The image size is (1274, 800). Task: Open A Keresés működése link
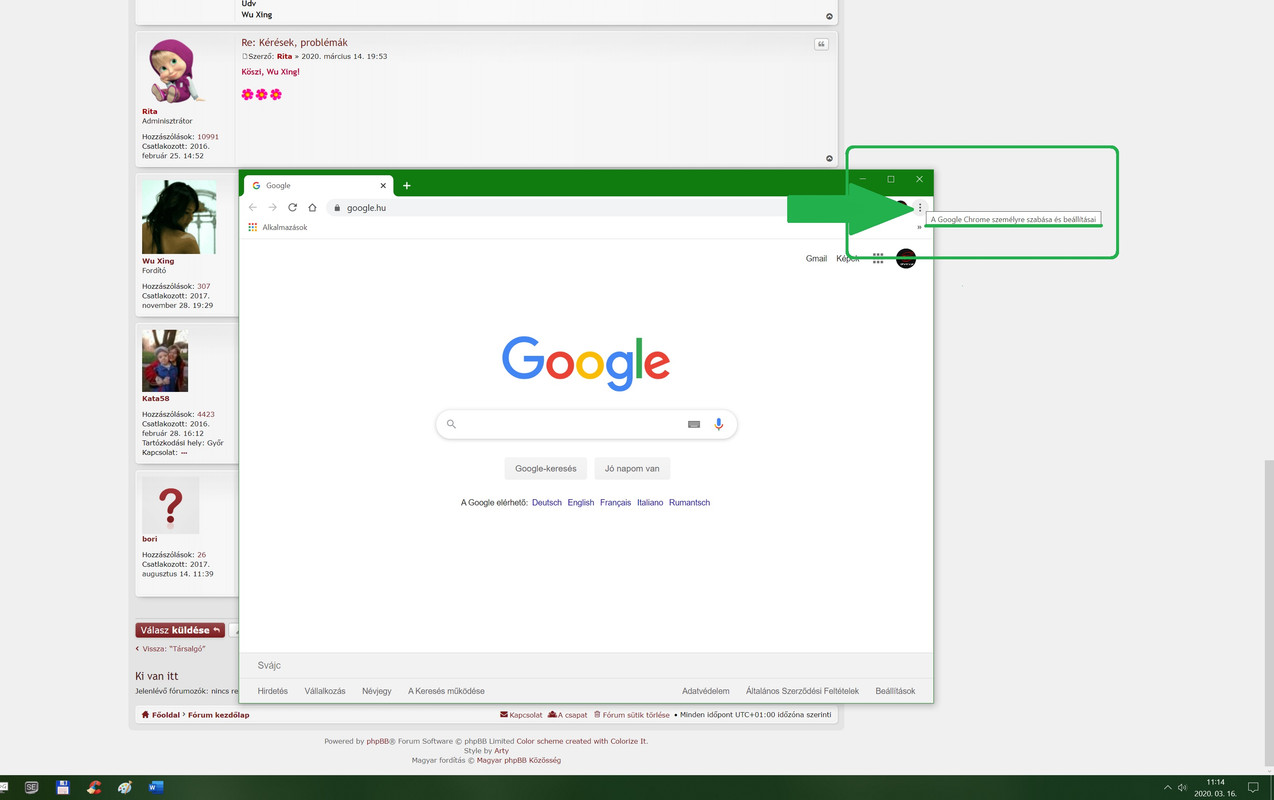pyautogui.click(x=446, y=691)
